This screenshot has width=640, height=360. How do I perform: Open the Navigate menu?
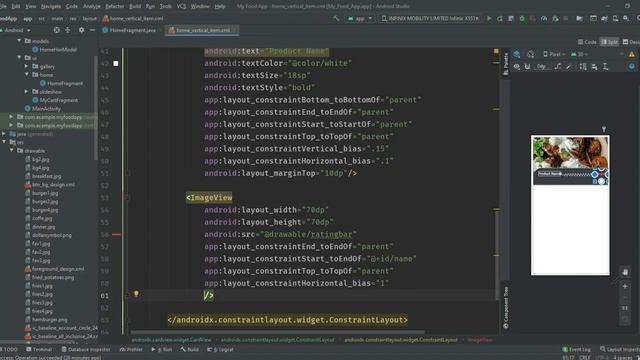pyautogui.click(x=51, y=6)
